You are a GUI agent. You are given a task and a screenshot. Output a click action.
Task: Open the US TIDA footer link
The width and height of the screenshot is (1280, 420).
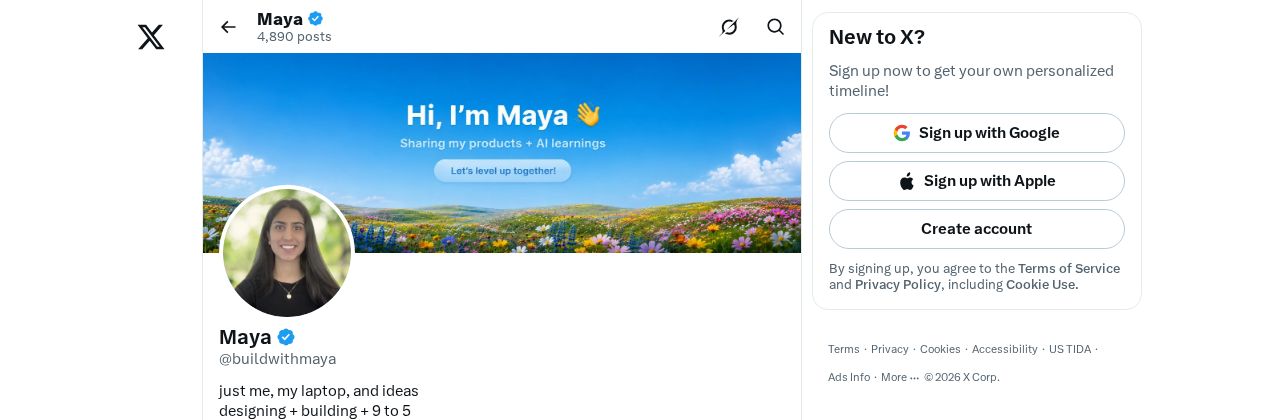click(1070, 349)
